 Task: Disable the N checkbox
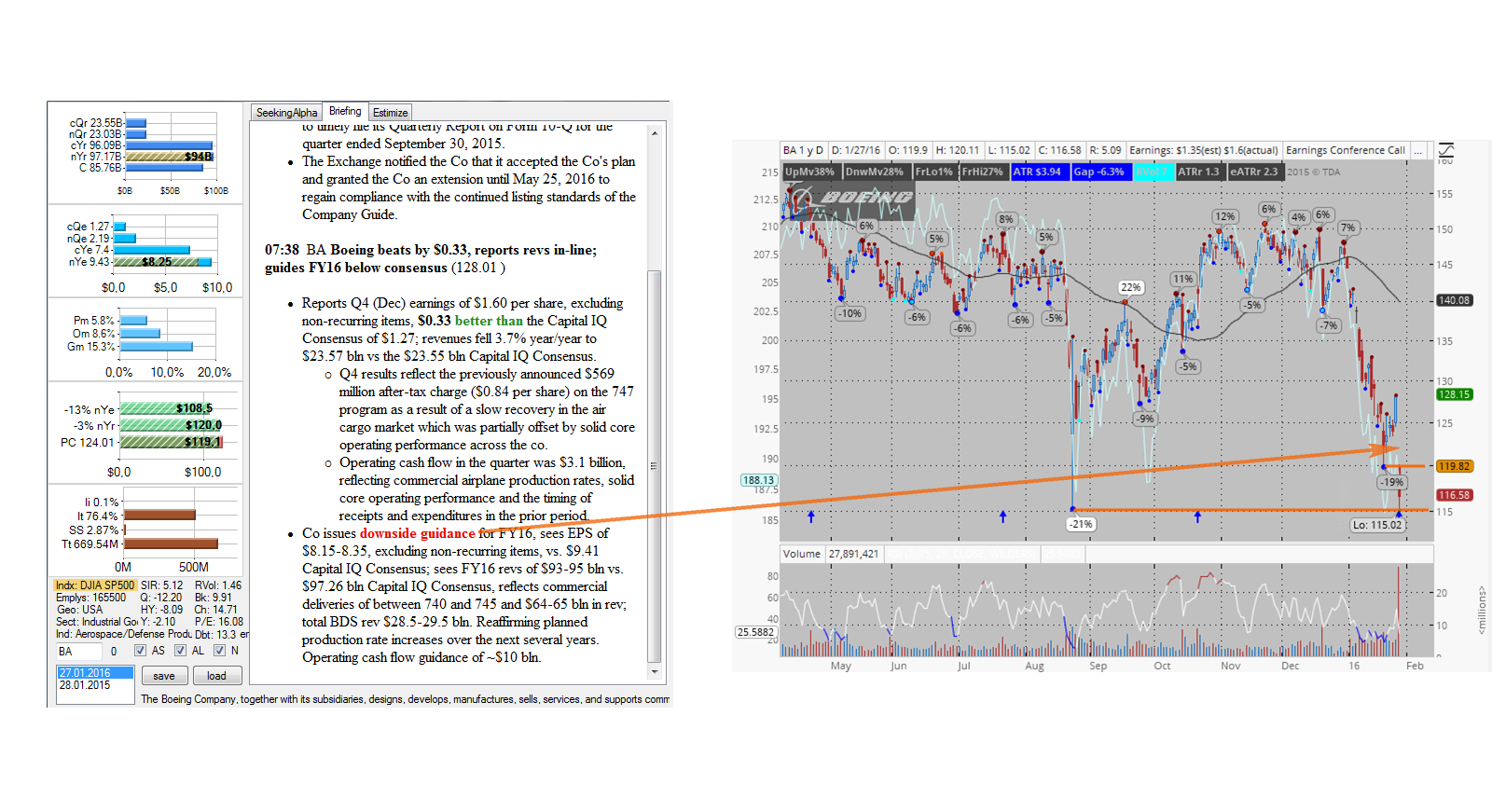(x=219, y=651)
